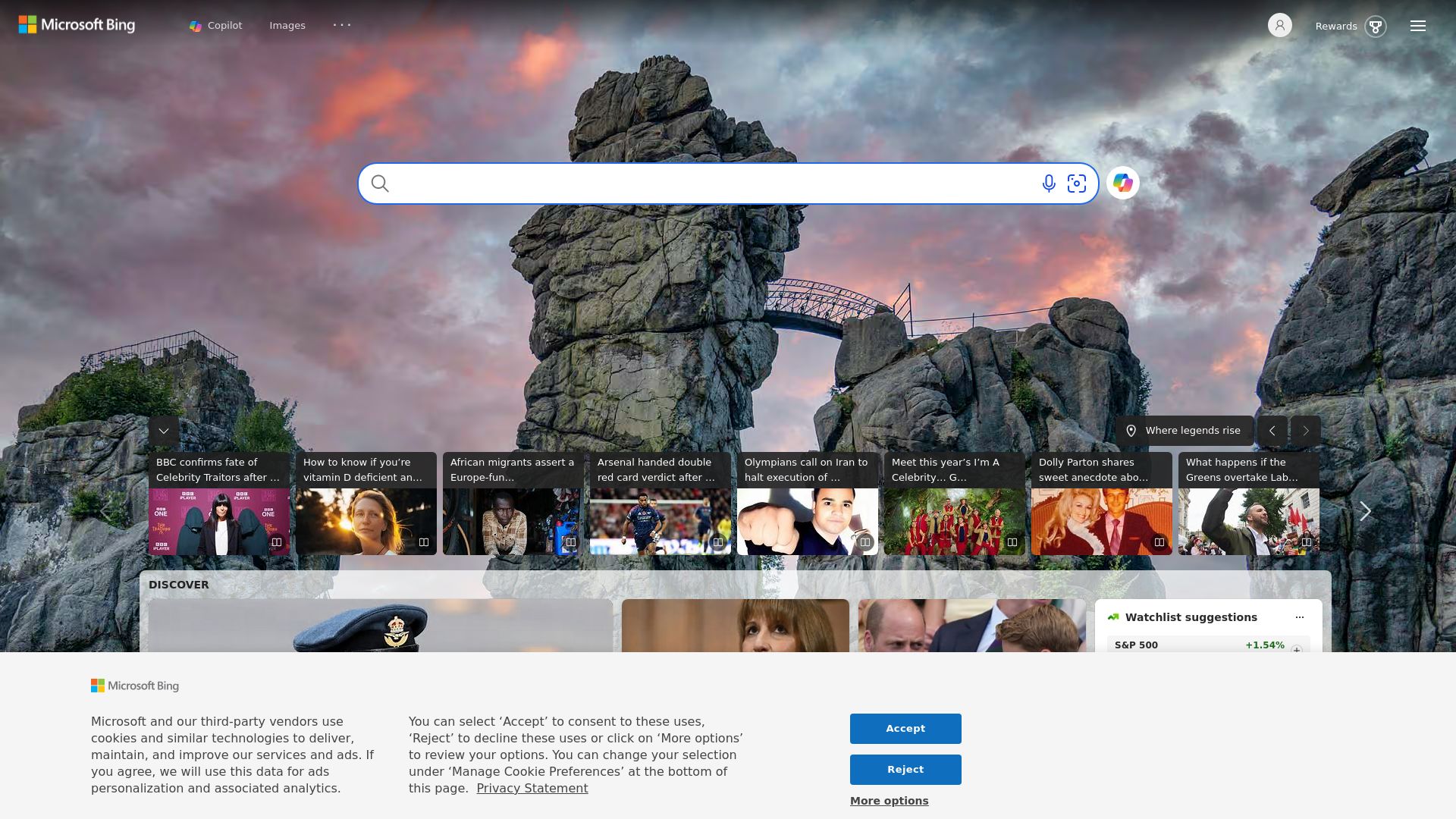The height and width of the screenshot is (819, 1456).
Task: Open visual search using the camera icon
Action: tap(1077, 183)
